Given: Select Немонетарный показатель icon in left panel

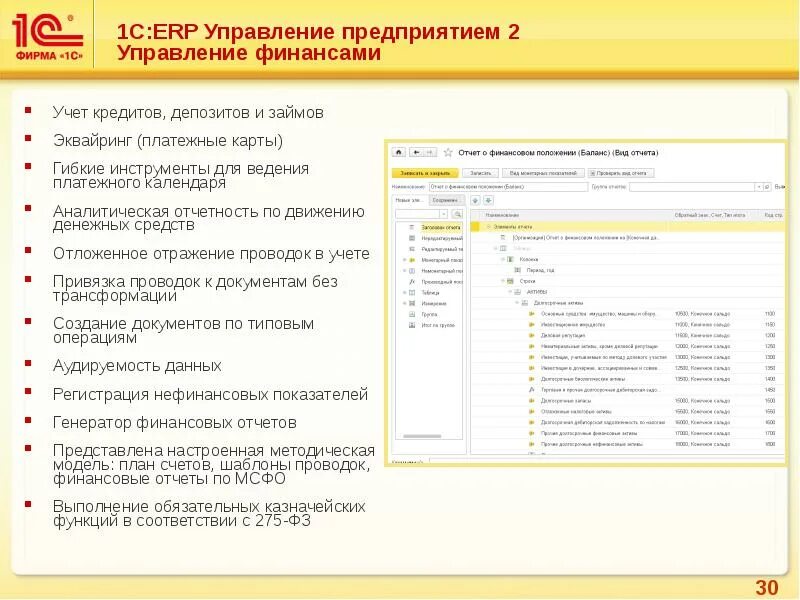Looking at the screenshot, I should click(412, 271).
